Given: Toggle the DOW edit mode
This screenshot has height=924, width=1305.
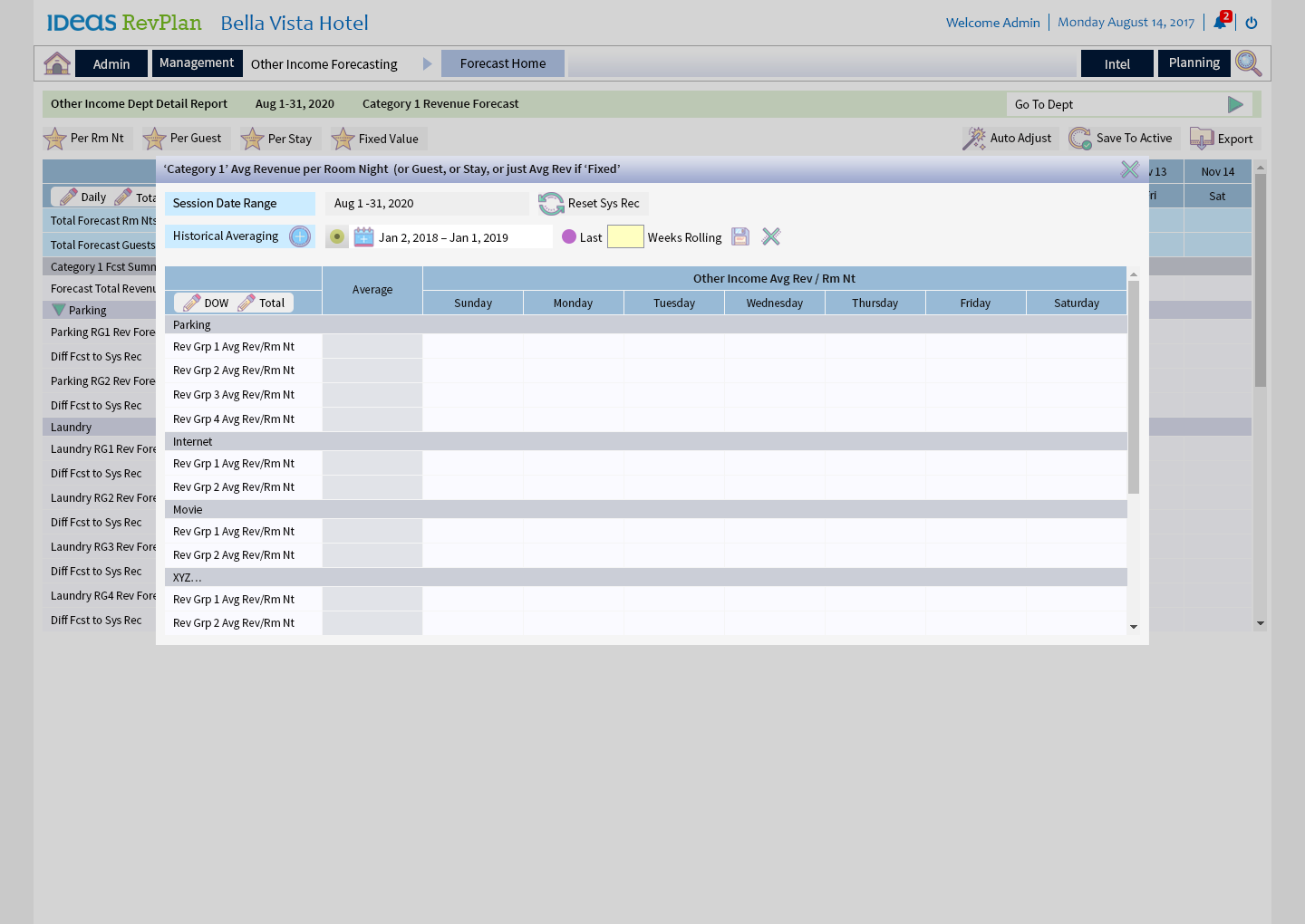Looking at the screenshot, I should click(206, 303).
